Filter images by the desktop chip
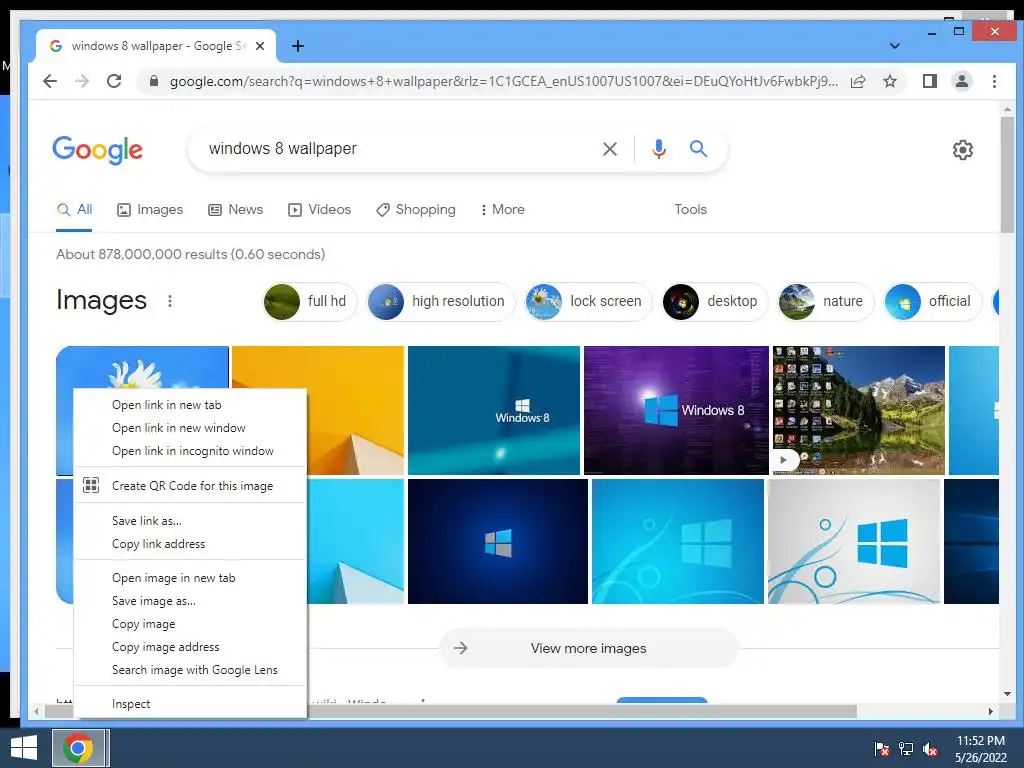This screenshot has width=1024, height=768. click(x=714, y=302)
